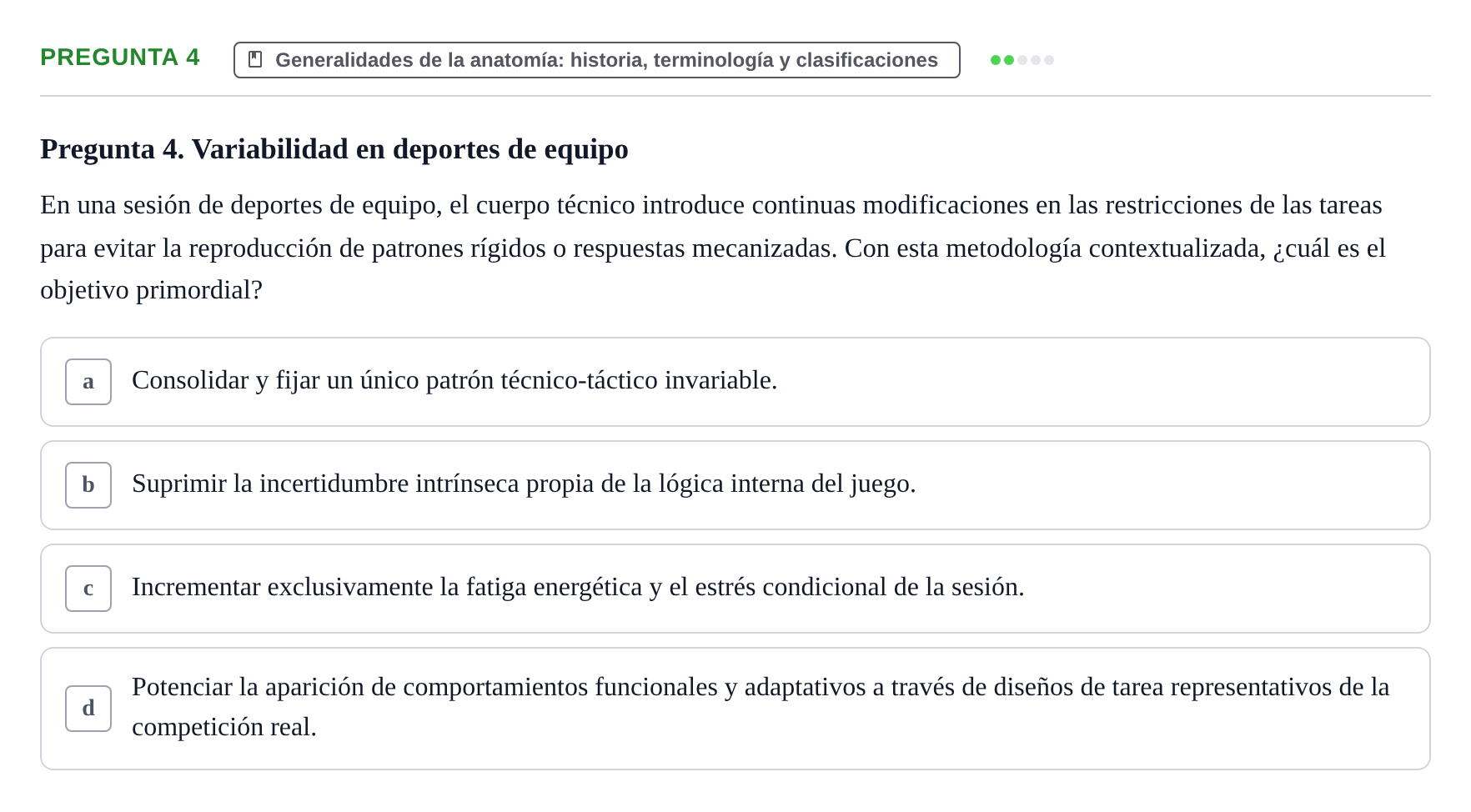This screenshot has width=1471, height=812.
Task: Click the title Variabilidad en deportes de equipo
Action: [x=334, y=149]
